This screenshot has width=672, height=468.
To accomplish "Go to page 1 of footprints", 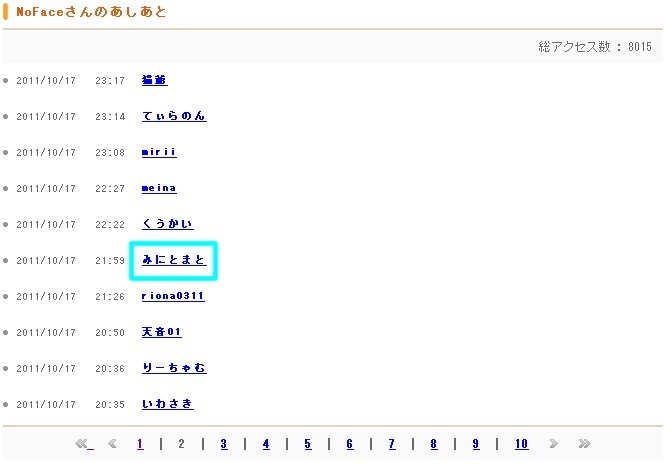I will point(140,444).
